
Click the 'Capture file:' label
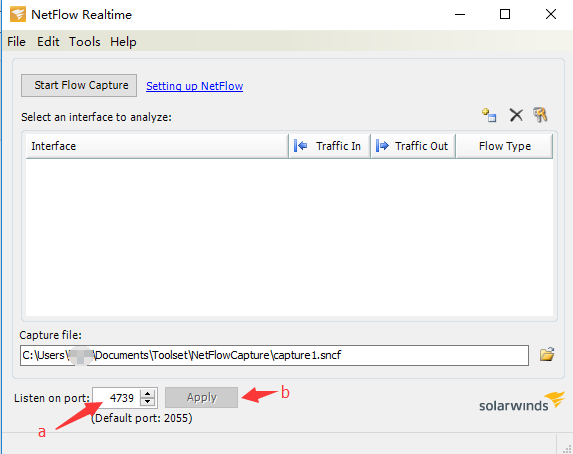(50, 335)
